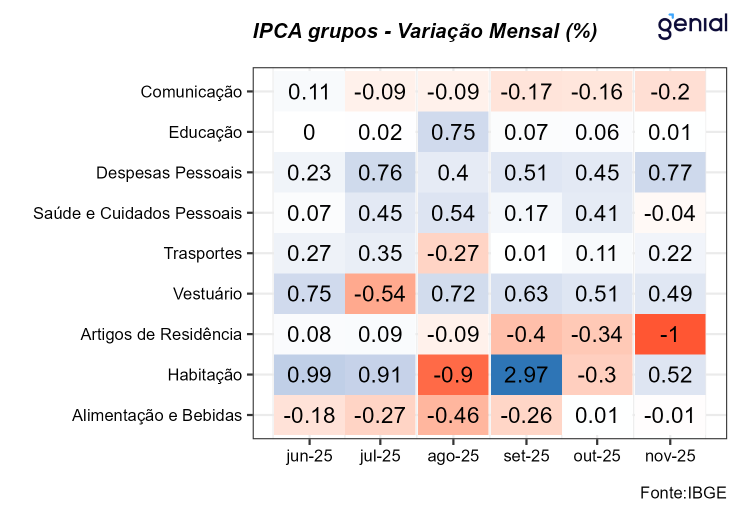The height and width of the screenshot is (525, 750).
Task: Click the chart title IPCA grupos
Action: click(425, 31)
